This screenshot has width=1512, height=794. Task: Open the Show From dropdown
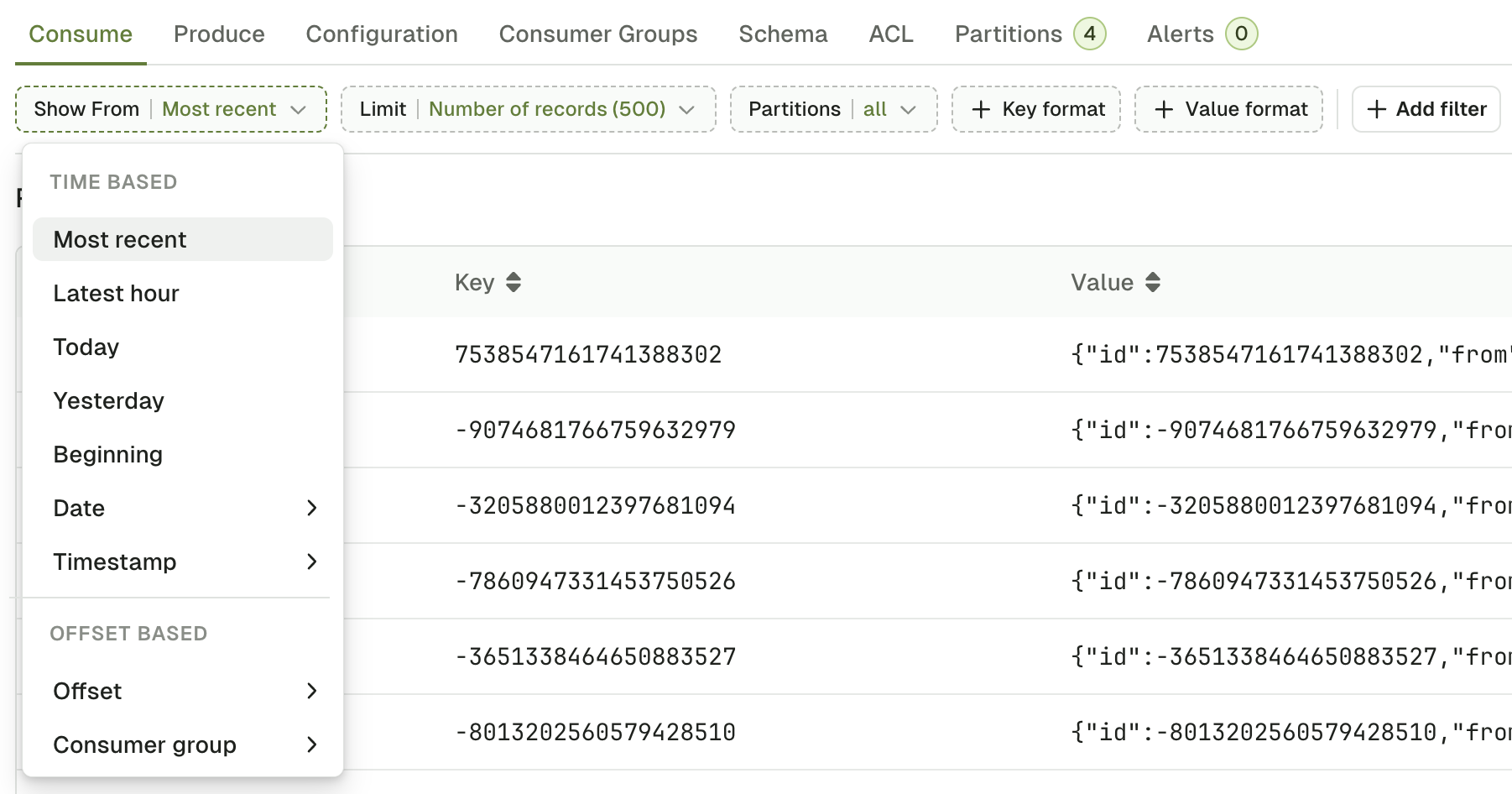[171, 109]
